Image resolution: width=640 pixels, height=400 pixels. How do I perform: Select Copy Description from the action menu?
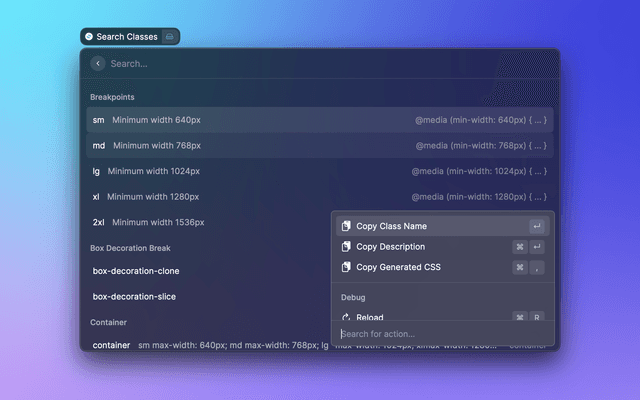pos(390,247)
